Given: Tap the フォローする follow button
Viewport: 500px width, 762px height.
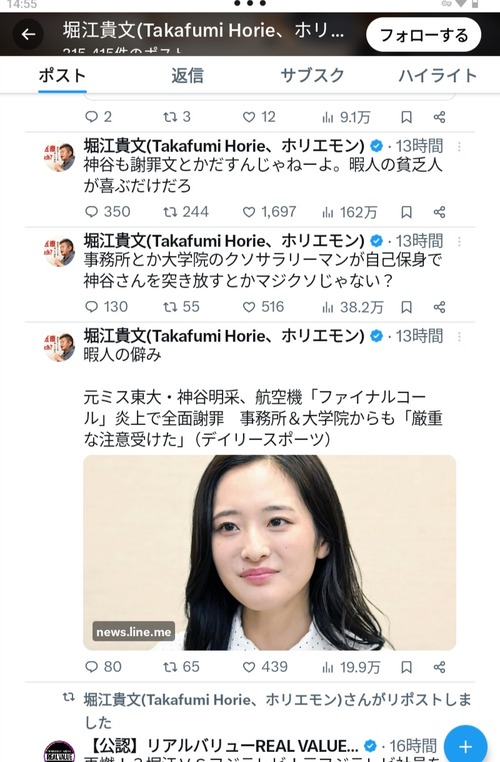Looking at the screenshot, I should (423, 35).
